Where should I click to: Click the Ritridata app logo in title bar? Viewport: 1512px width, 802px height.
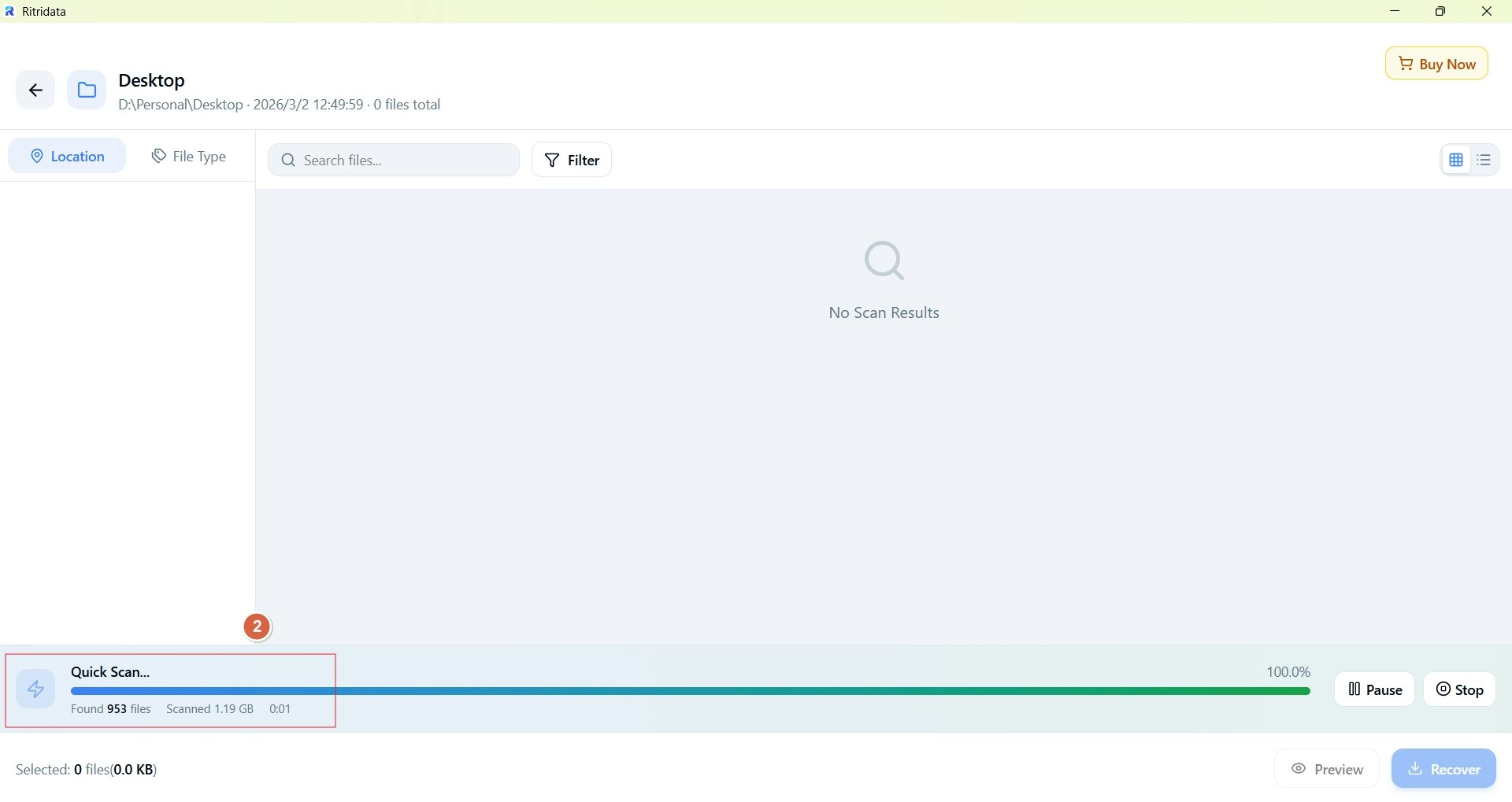click(x=9, y=12)
